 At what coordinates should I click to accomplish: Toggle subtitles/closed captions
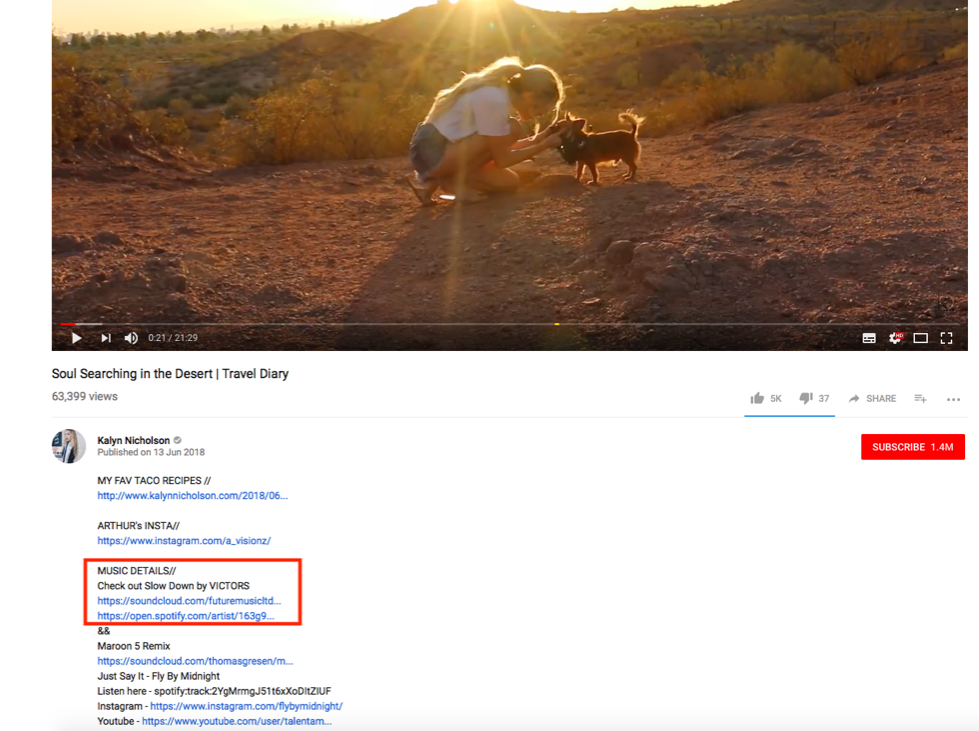coord(868,338)
